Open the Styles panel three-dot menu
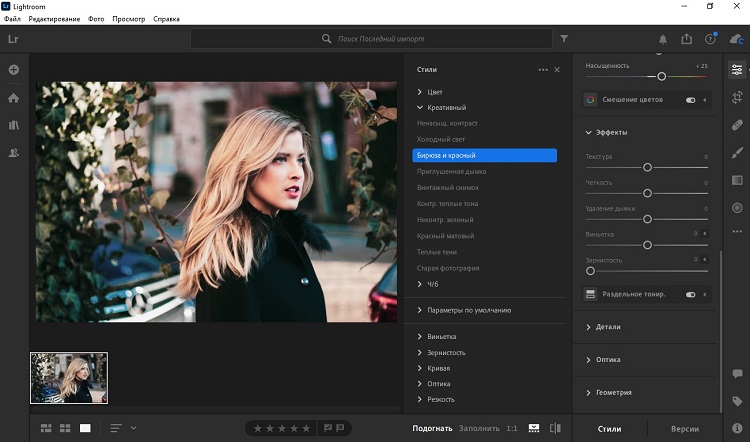The width and height of the screenshot is (750, 442). 543,70
